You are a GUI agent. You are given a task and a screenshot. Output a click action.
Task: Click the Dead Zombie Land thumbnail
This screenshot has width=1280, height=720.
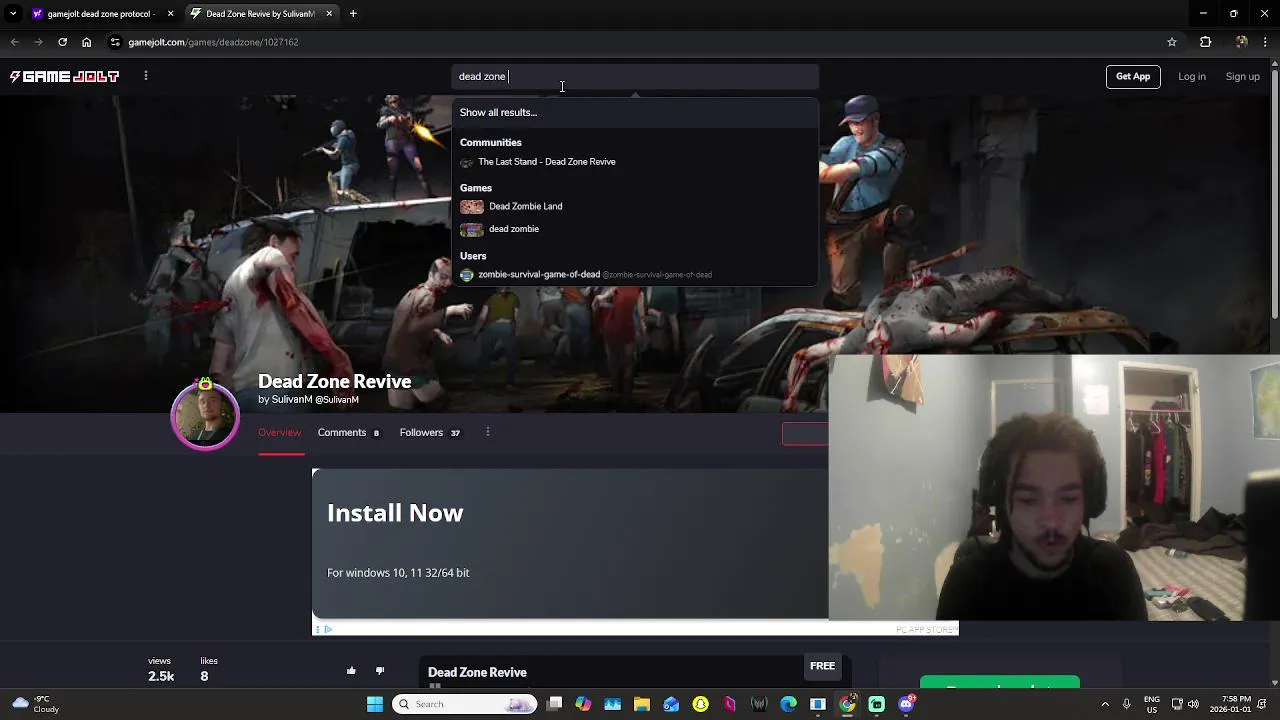click(x=472, y=207)
